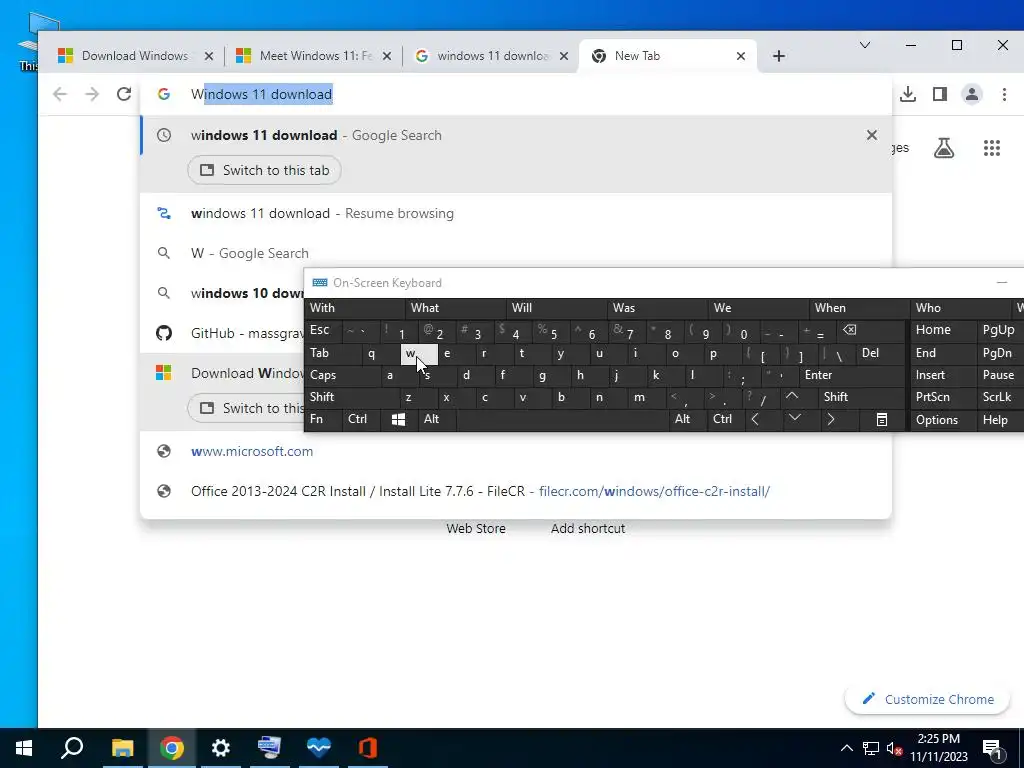This screenshot has width=1024, height=768.
Task: Toggle the left Ctrl key on keyboard
Action: (x=360, y=419)
